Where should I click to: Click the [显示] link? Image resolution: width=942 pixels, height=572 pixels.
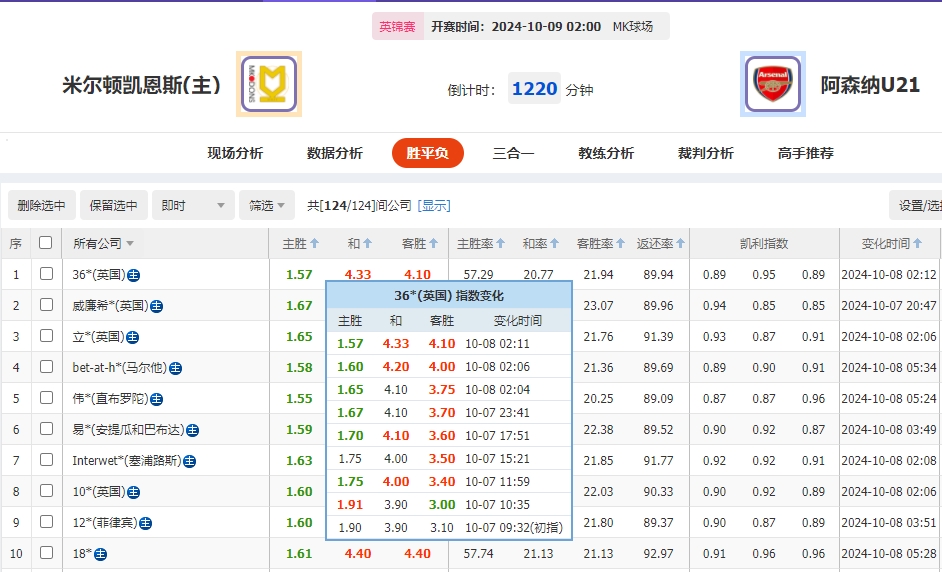[x=434, y=205]
